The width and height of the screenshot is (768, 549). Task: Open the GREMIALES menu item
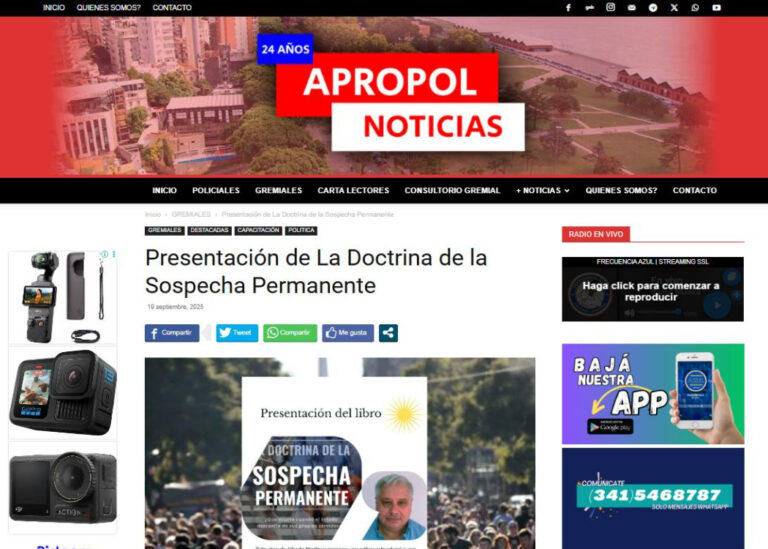279,191
